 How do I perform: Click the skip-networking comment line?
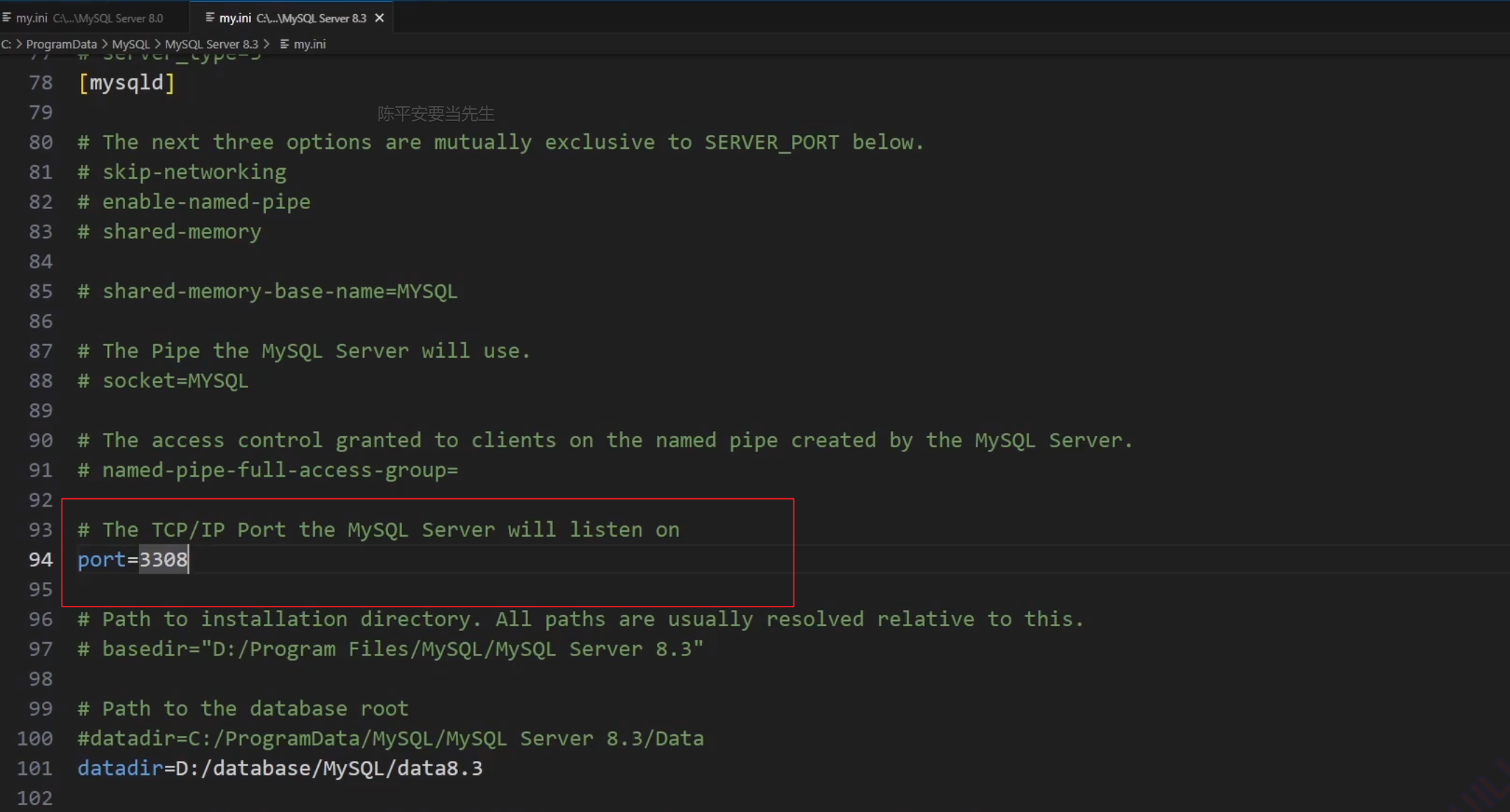tap(194, 172)
